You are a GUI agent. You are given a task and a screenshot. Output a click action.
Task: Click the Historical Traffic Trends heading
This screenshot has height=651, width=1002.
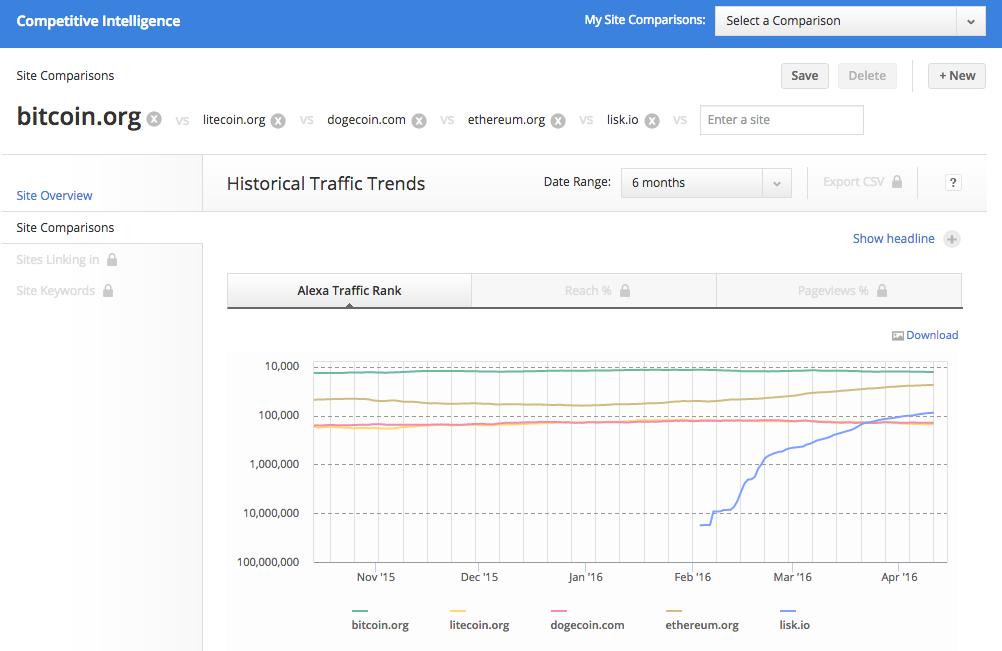326,184
